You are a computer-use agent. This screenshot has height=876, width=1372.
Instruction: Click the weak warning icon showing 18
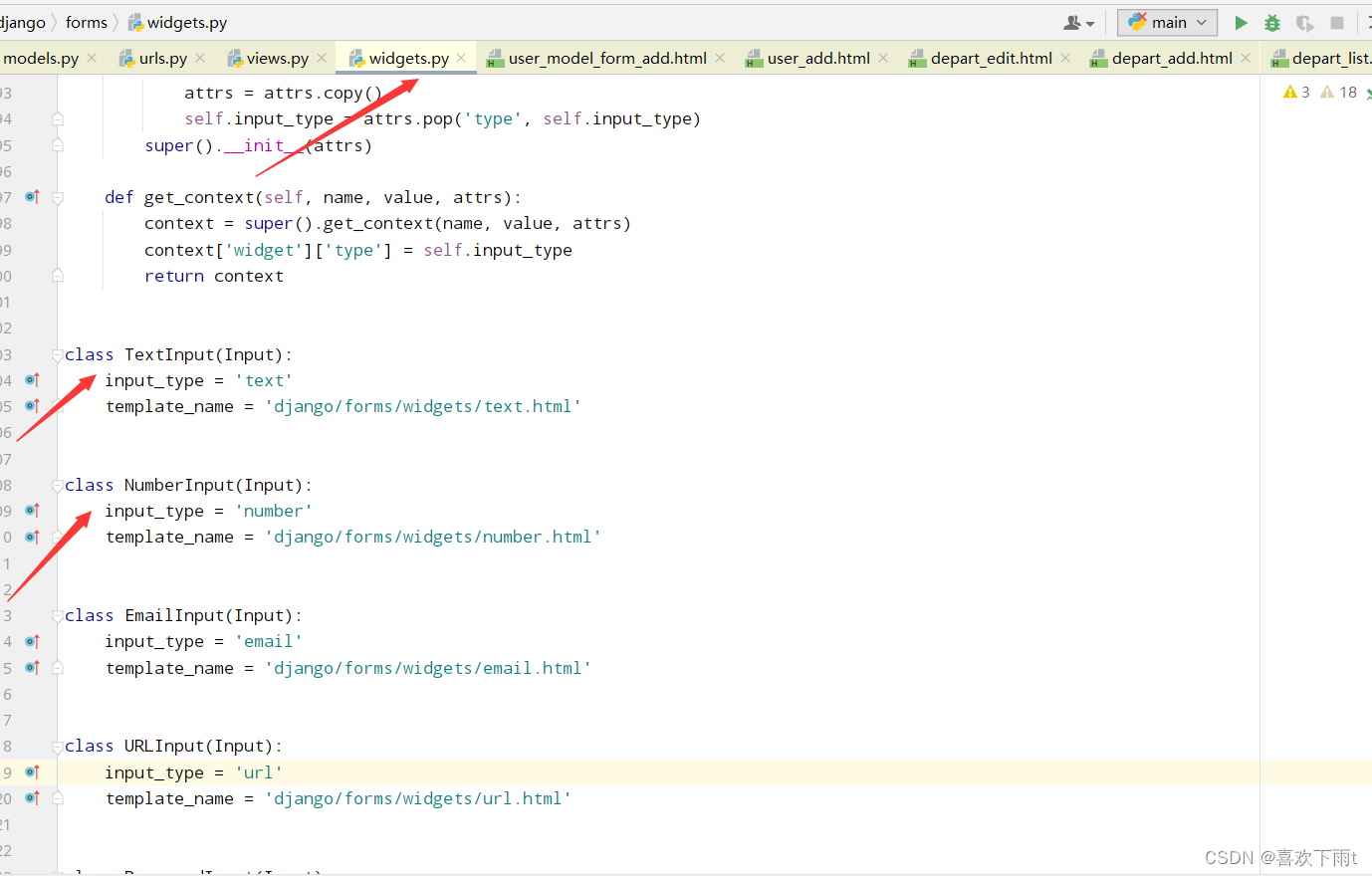click(x=1338, y=92)
